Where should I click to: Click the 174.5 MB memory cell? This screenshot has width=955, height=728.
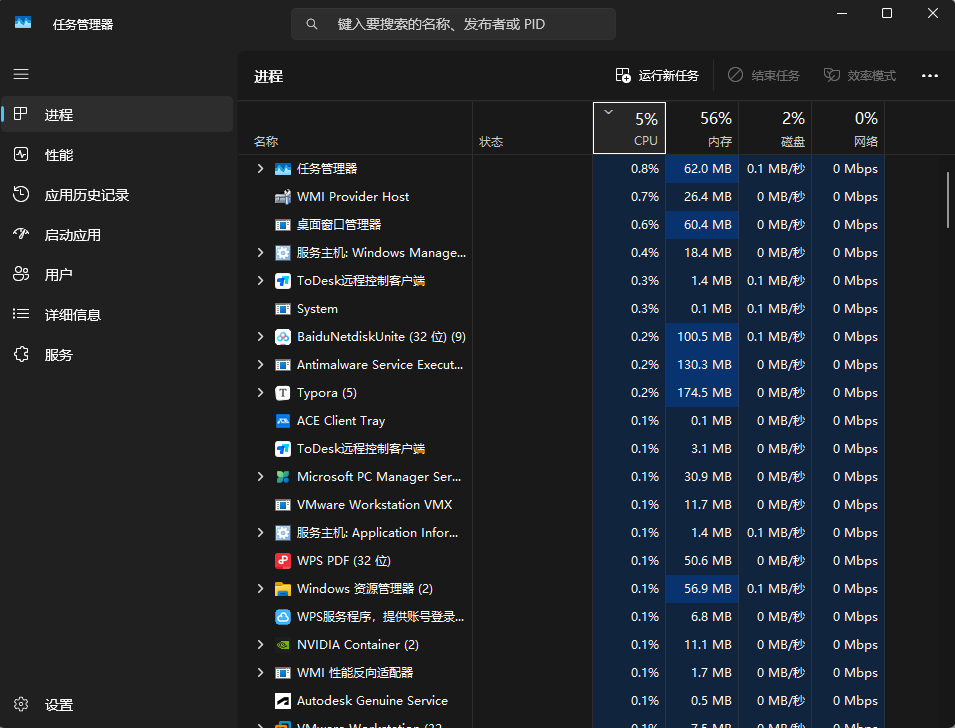[x=702, y=393]
